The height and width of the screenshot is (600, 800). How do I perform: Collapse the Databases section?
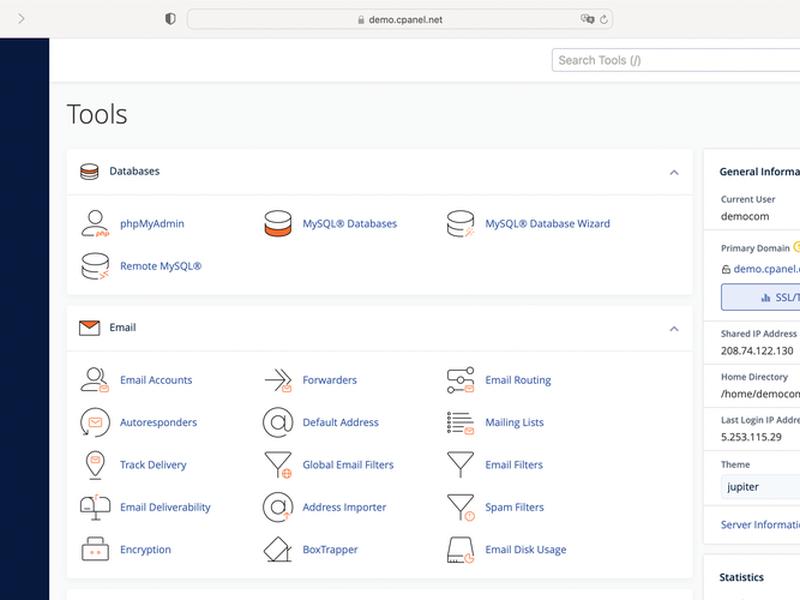(x=674, y=172)
